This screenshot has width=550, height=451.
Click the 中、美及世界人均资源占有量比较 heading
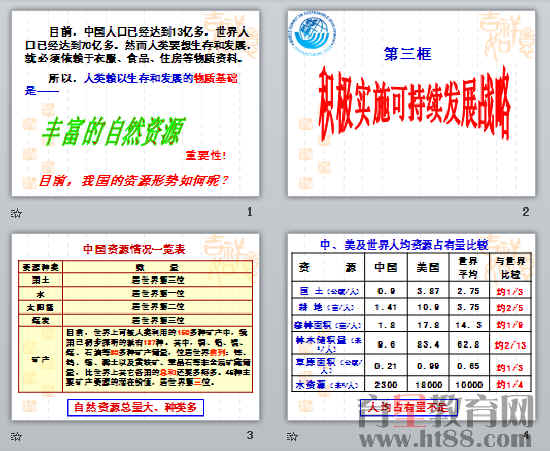tap(404, 244)
